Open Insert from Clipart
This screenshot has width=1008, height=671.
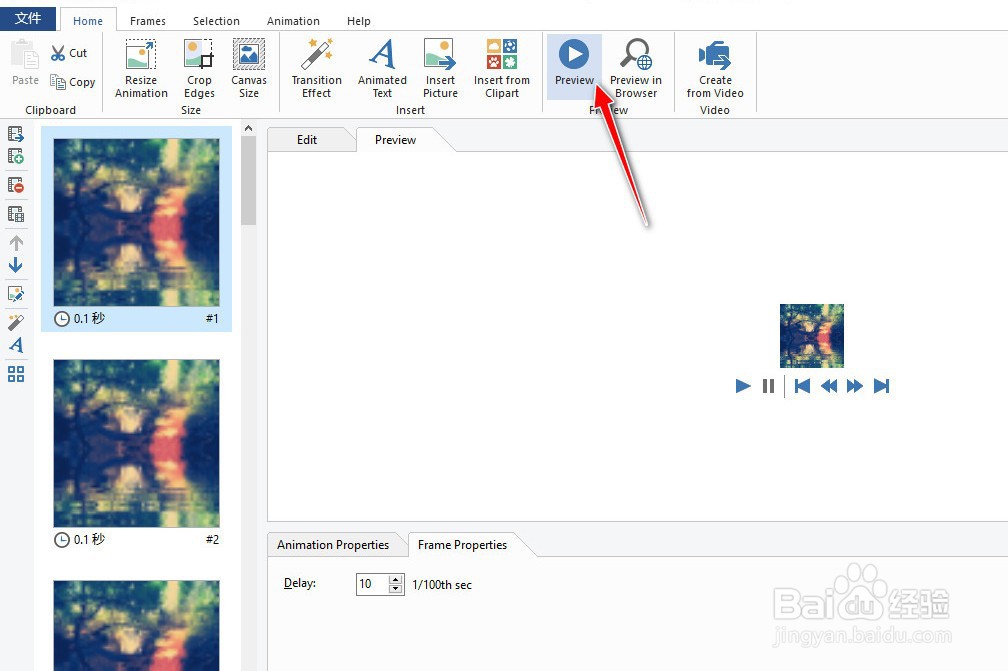501,68
